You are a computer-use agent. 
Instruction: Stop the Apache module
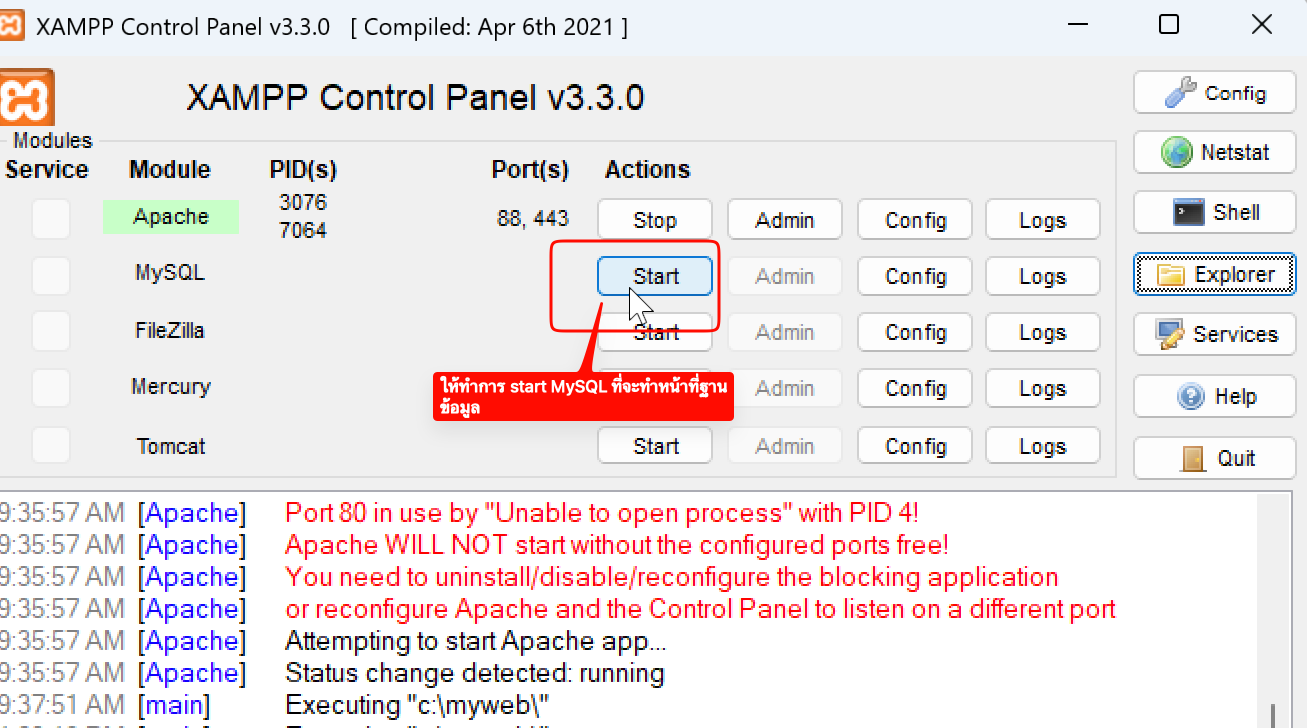pyautogui.click(x=655, y=220)
